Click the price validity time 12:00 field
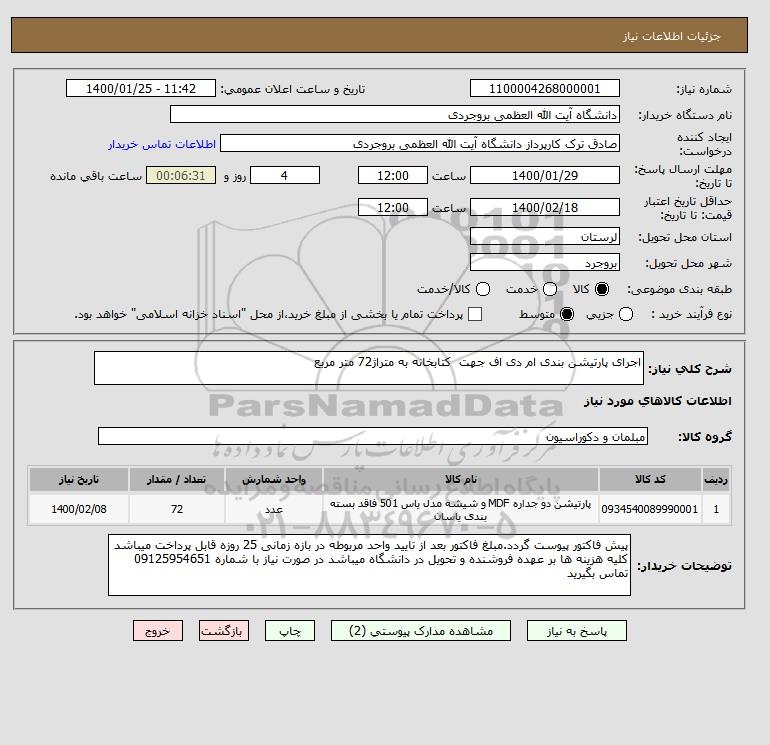The height and width of the screenshot is (745, 770). click(x=393, y=207)
